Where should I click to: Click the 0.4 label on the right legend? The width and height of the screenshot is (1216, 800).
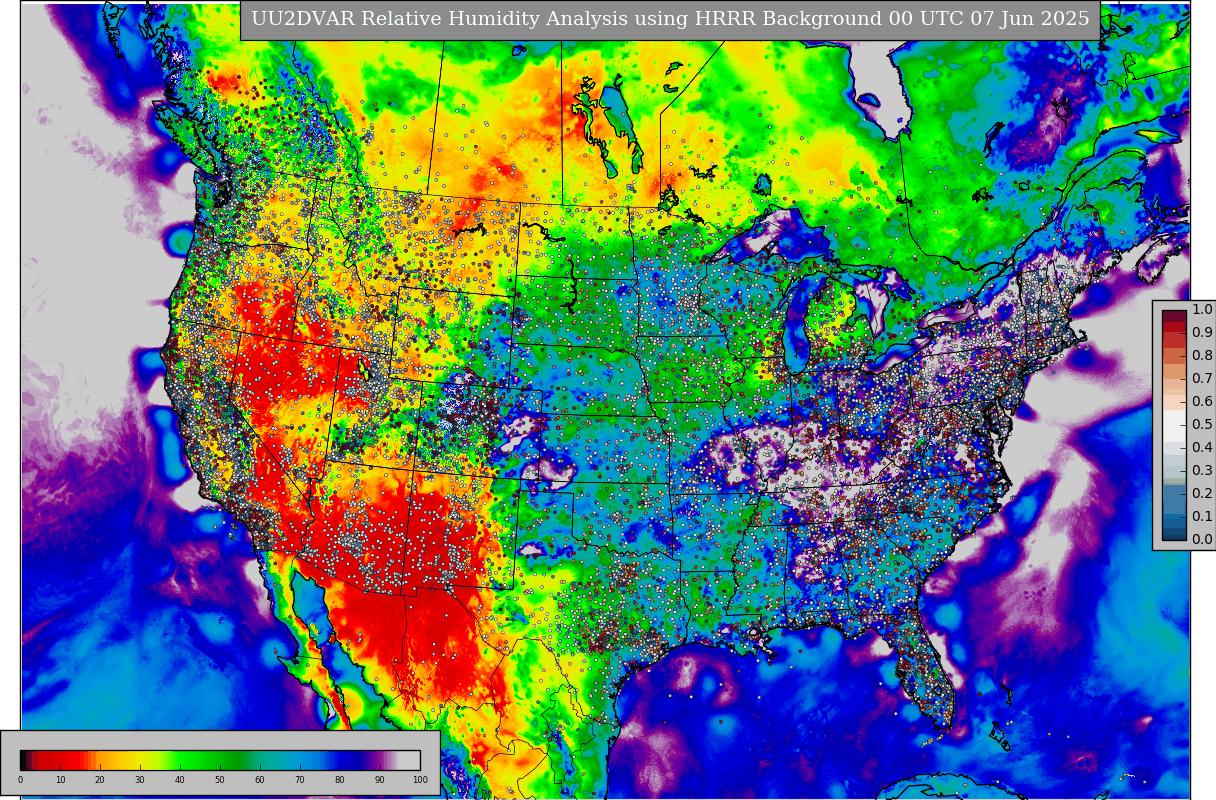pos(1202,447)
